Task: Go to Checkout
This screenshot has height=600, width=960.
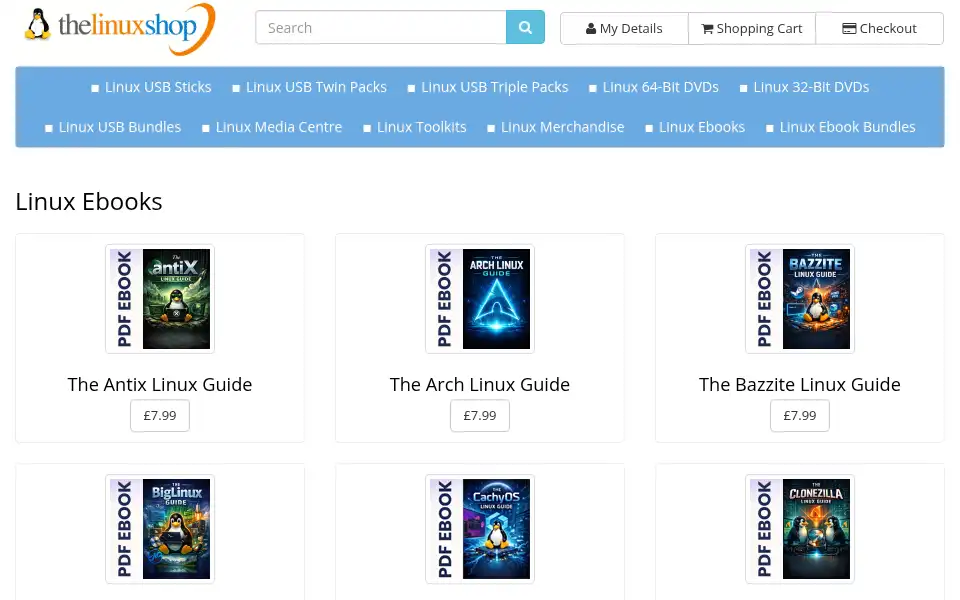Action: [x=879, y=29]
